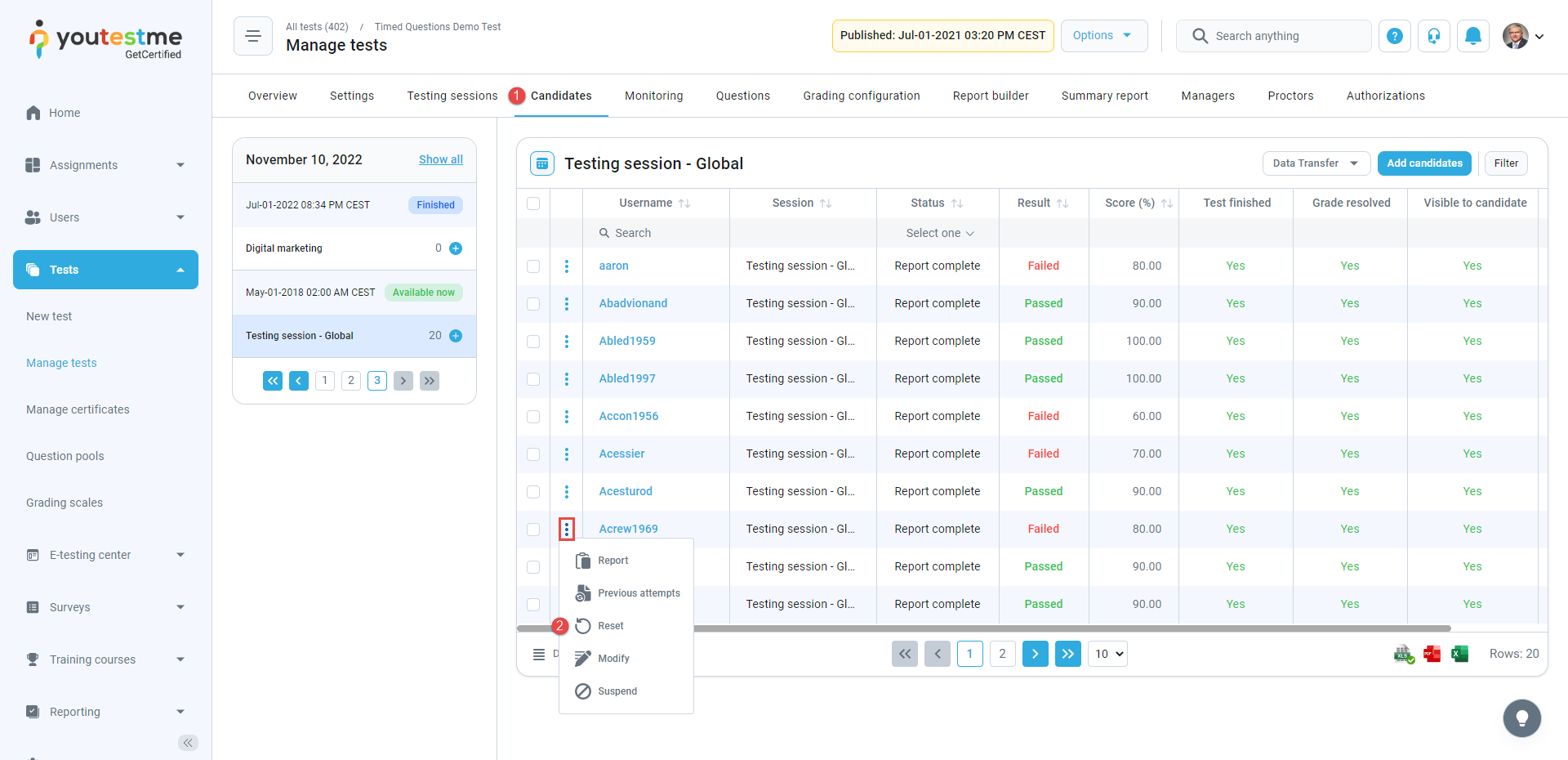Choose Reset from the context menu

[x=610, y=626]
